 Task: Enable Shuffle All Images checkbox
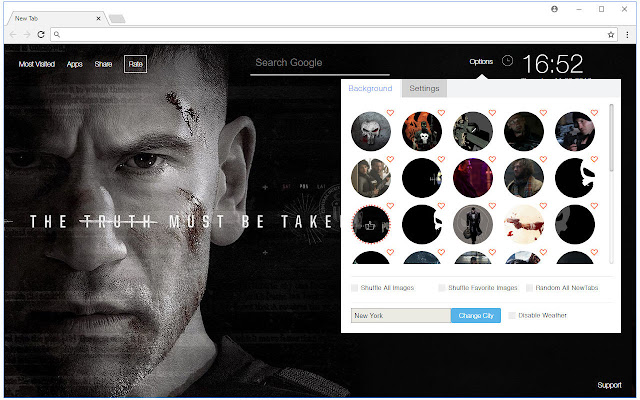(354, 288)
